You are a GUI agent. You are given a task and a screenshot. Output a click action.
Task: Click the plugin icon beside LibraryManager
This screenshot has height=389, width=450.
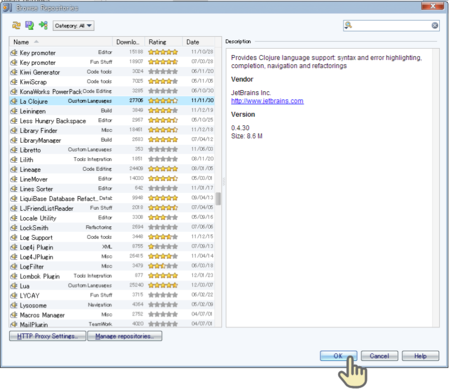[x=14, y=140]
